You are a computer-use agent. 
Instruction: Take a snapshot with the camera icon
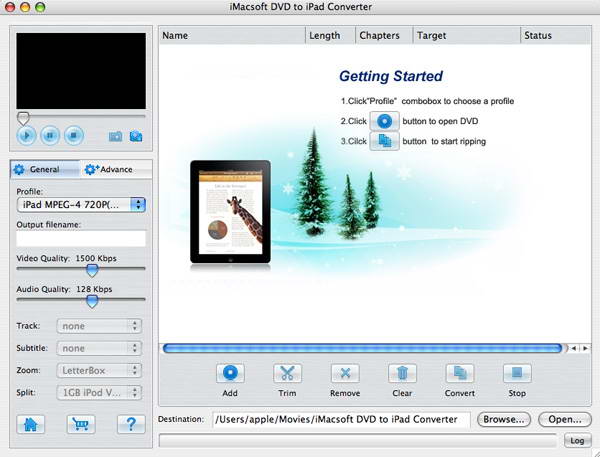tap(115, 136)
